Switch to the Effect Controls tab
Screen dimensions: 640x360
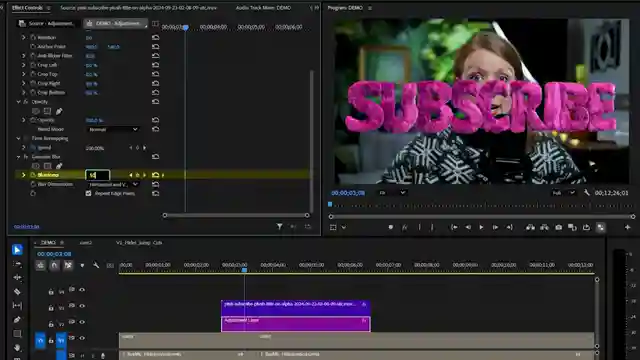(27, 8)
